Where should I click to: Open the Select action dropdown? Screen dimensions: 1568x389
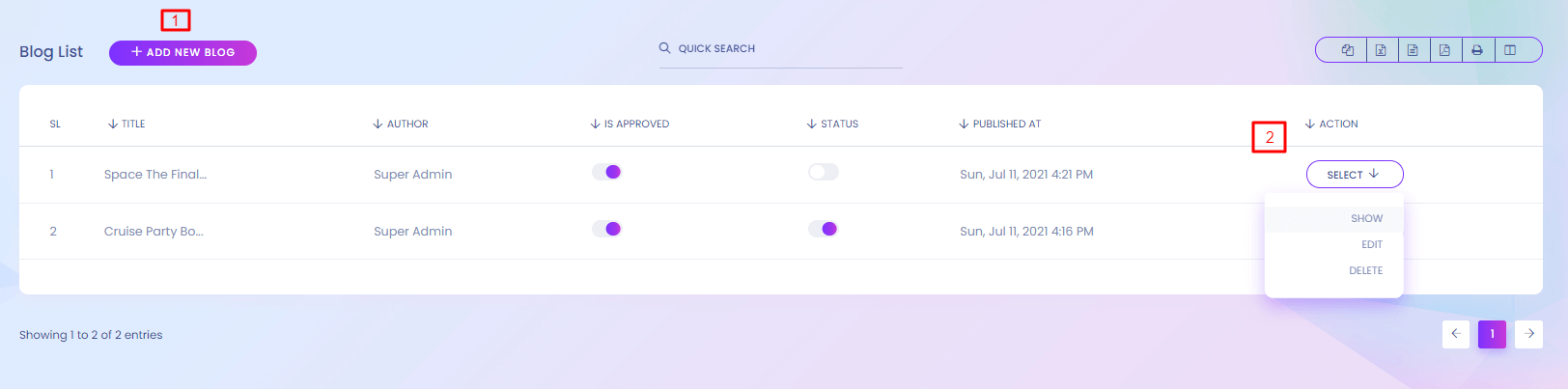[x=1354, y=175]
